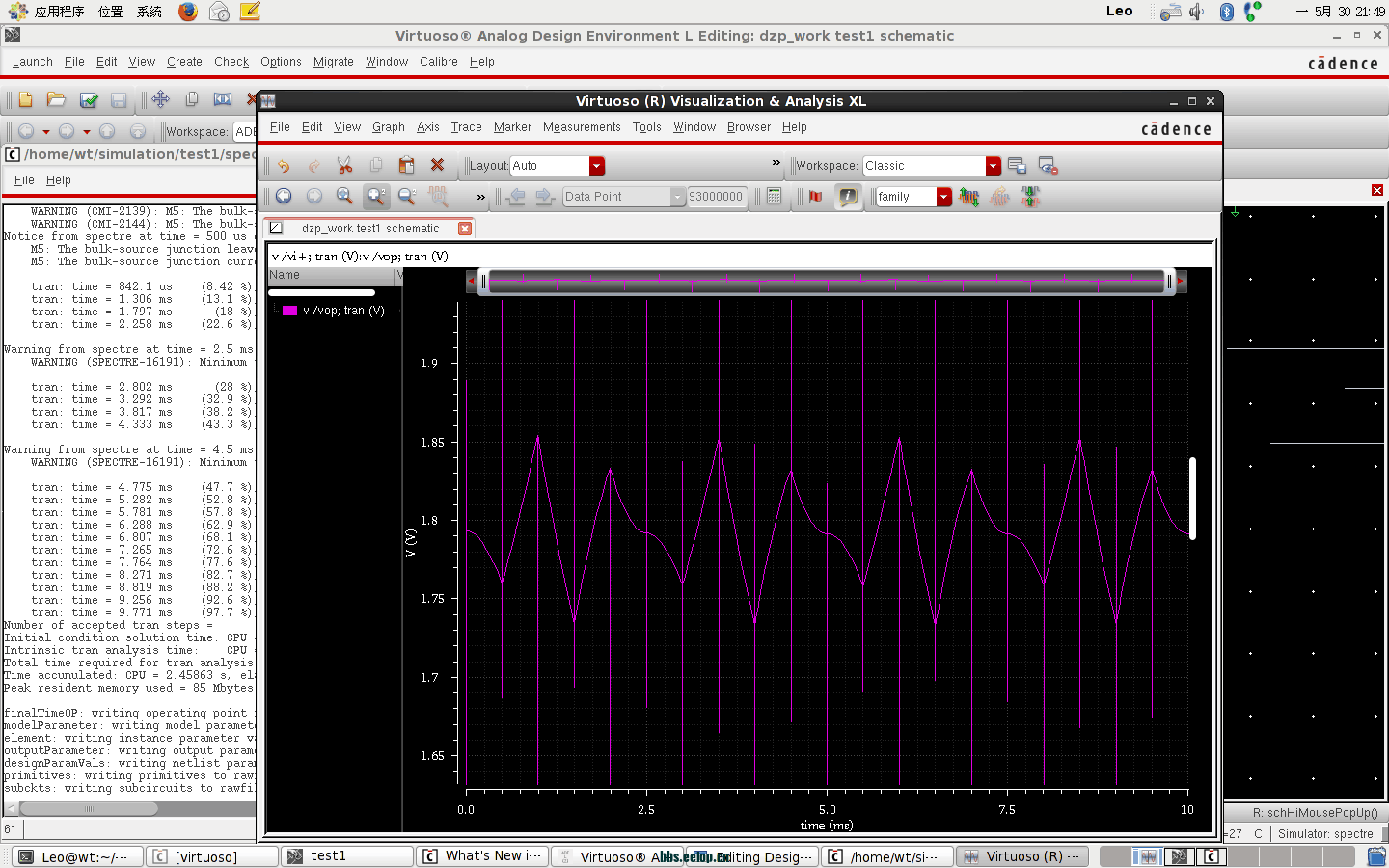
Task: Click the Bluetooth tray icon
Action: click(1227, 12)
